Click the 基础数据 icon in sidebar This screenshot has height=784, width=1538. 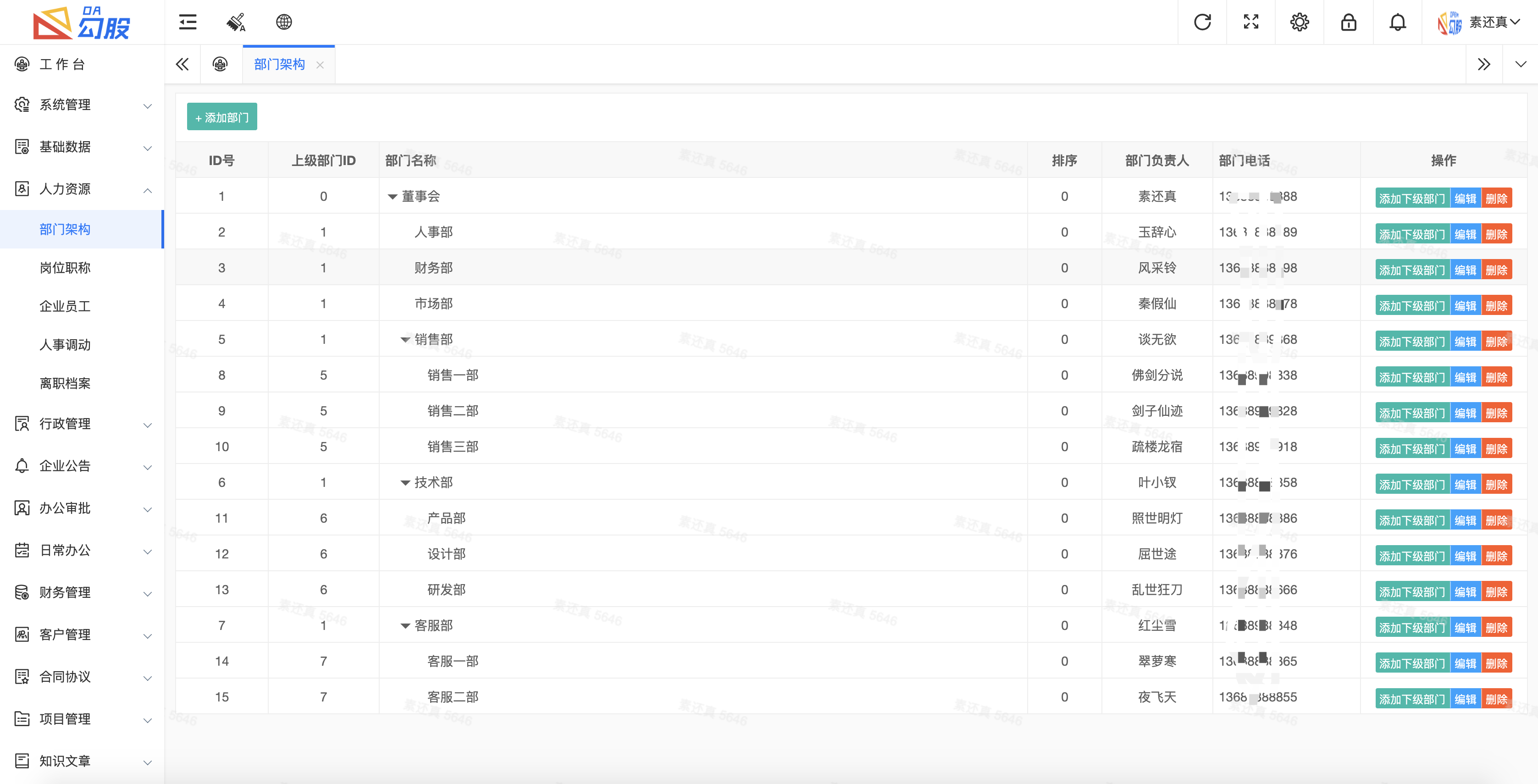point(22,147)
